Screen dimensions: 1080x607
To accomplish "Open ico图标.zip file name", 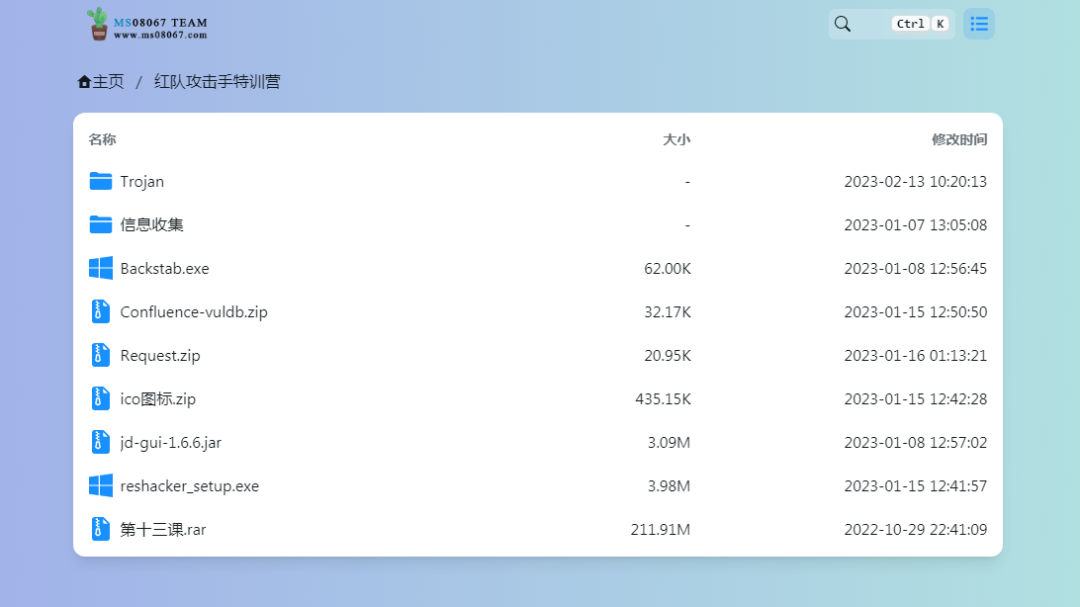I will (158, 399).
